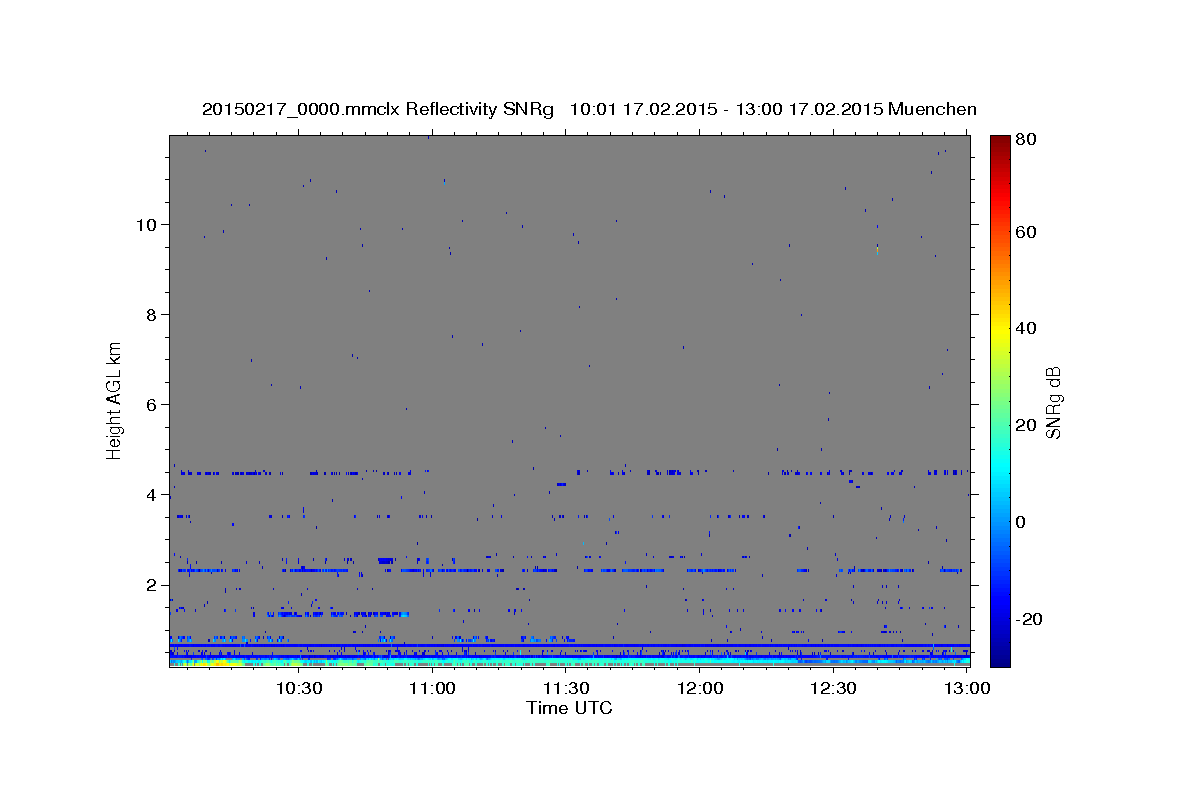Click the height tick label 10

146,224
